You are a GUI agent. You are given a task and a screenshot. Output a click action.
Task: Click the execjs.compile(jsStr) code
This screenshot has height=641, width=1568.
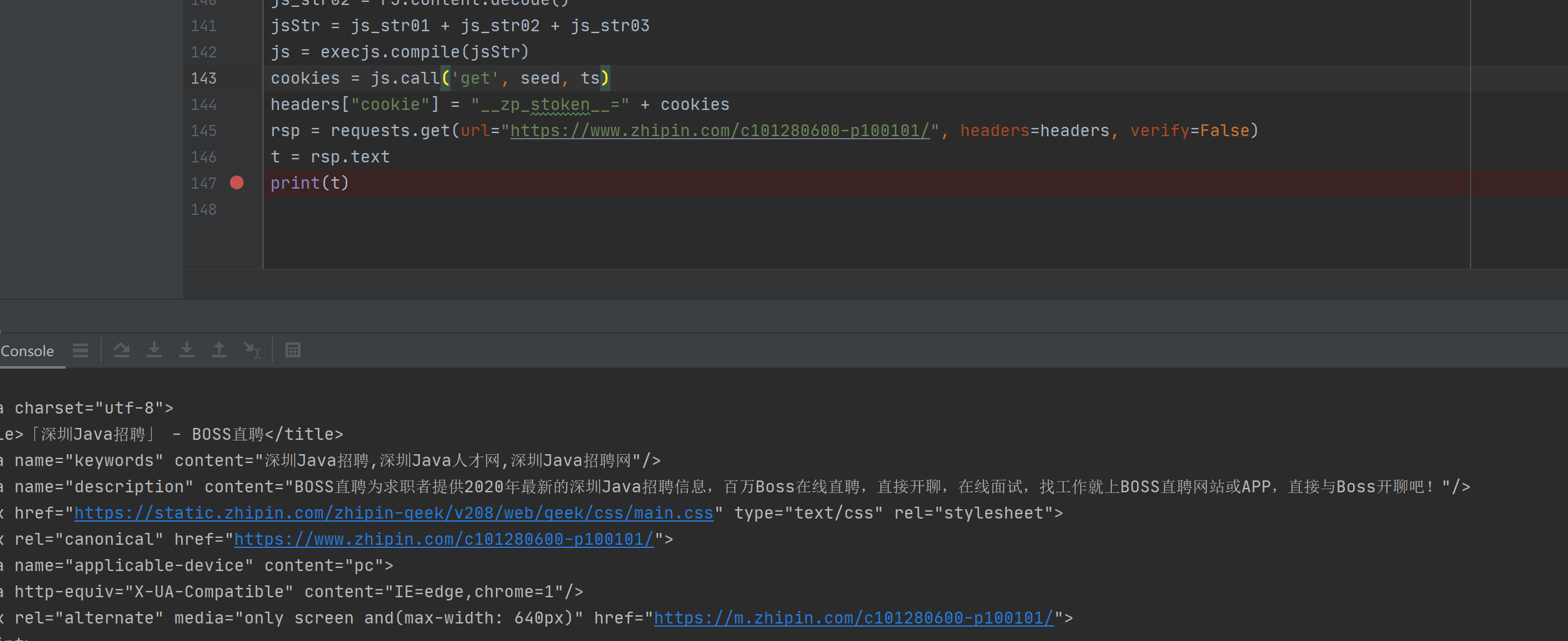coord(425,52)
